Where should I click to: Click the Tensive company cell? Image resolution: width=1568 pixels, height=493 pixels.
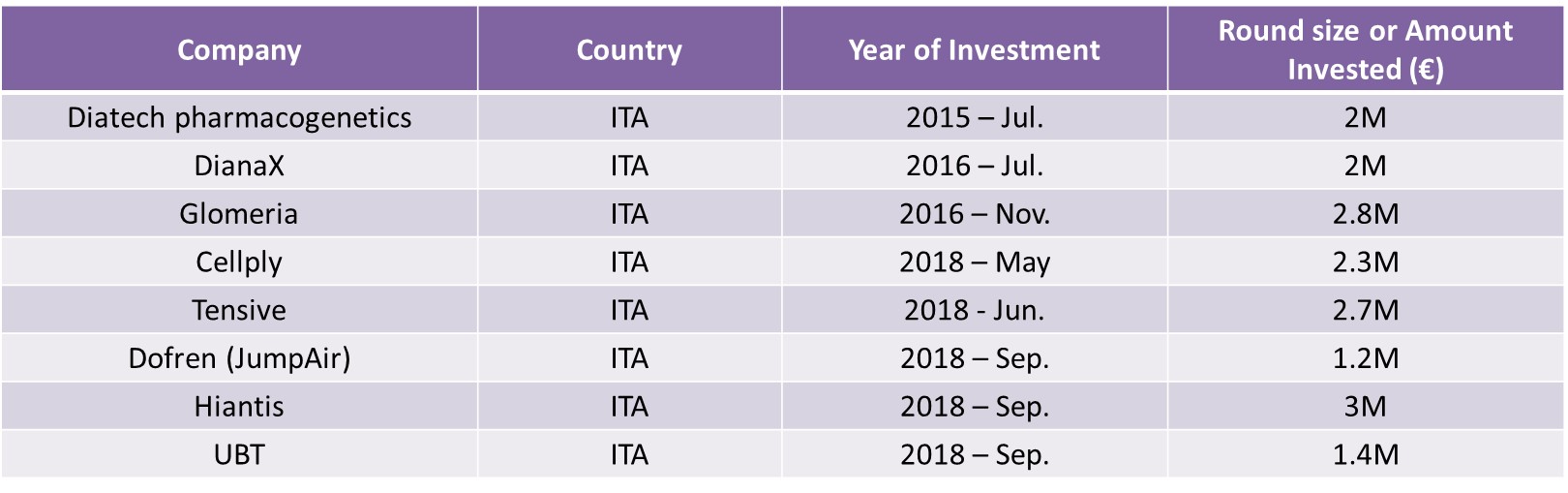239,311
